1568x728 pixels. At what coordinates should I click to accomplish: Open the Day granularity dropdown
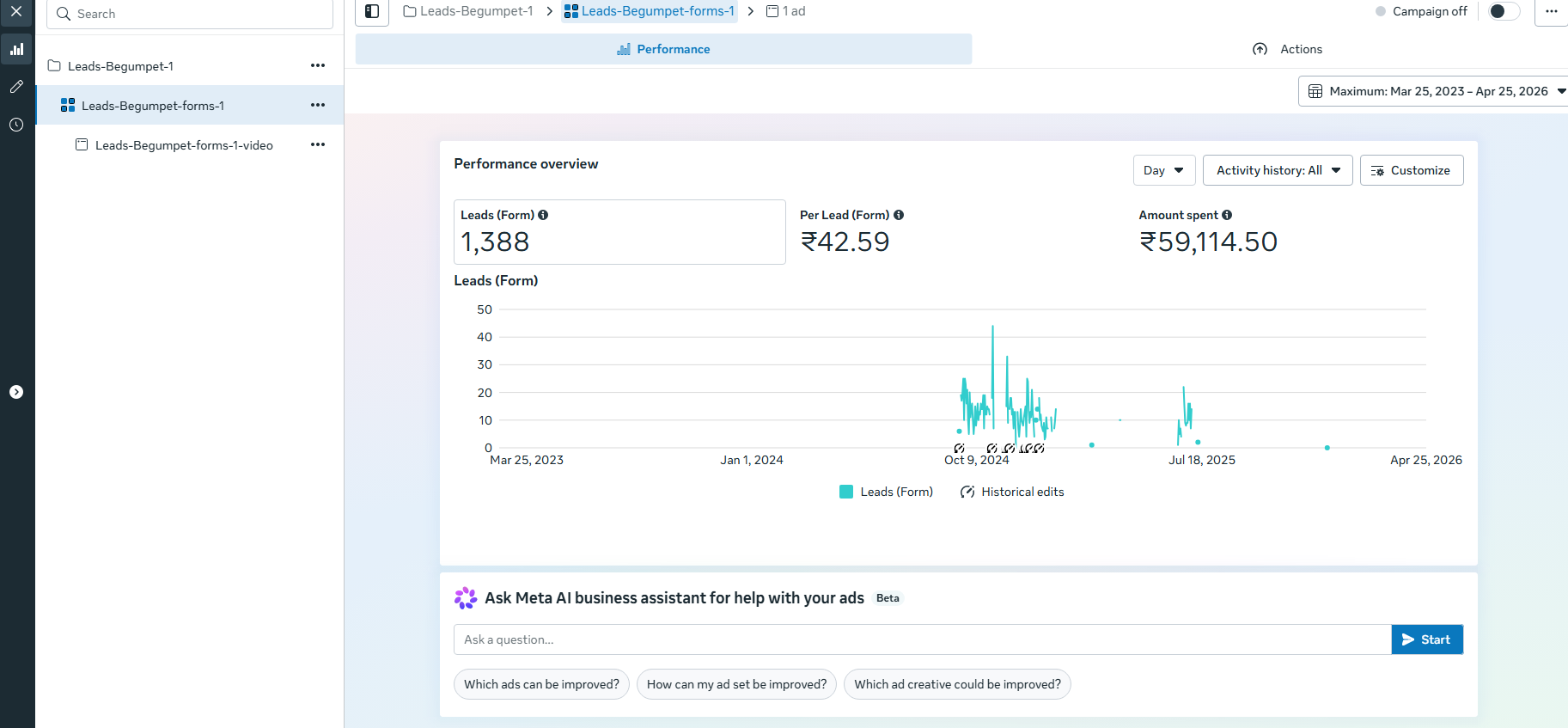(1163, 170)
